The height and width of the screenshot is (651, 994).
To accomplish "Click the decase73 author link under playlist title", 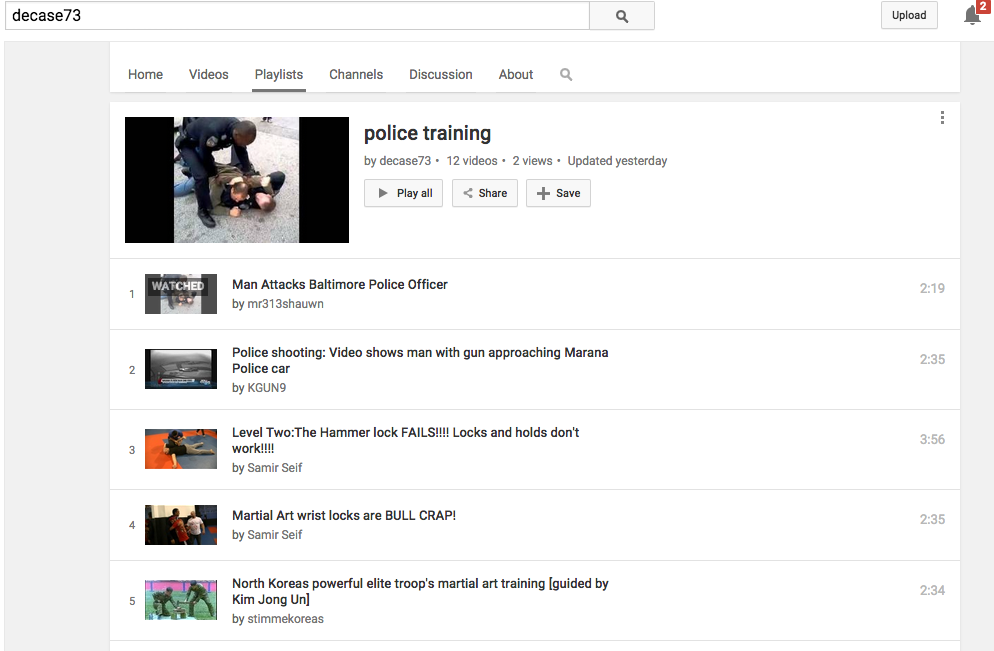I will pos(405,161).
